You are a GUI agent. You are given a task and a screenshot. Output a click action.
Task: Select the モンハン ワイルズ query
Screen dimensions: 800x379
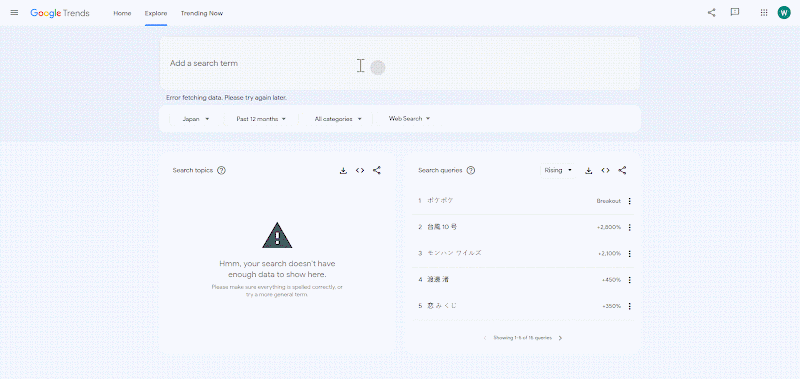point(455,254)
